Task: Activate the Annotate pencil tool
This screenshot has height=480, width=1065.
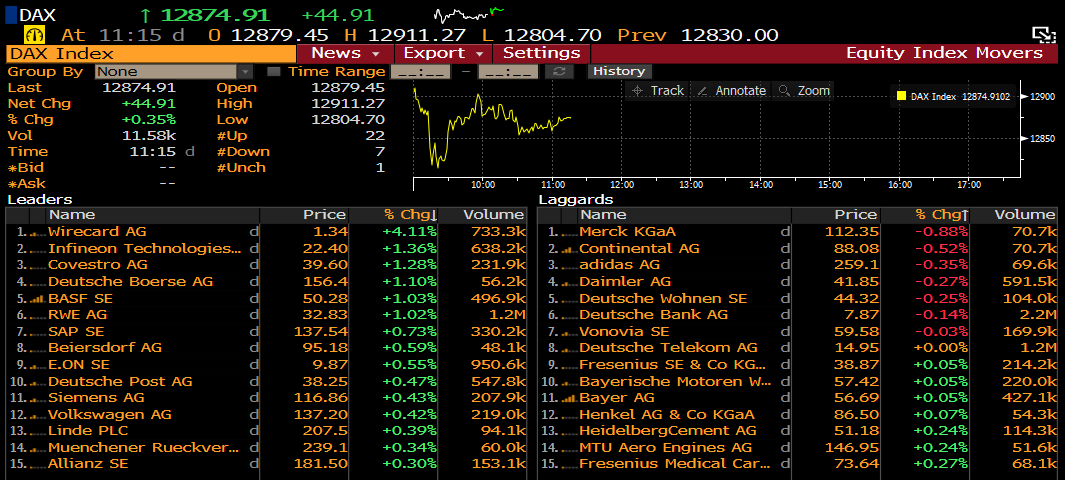Action: coord(732,90)
